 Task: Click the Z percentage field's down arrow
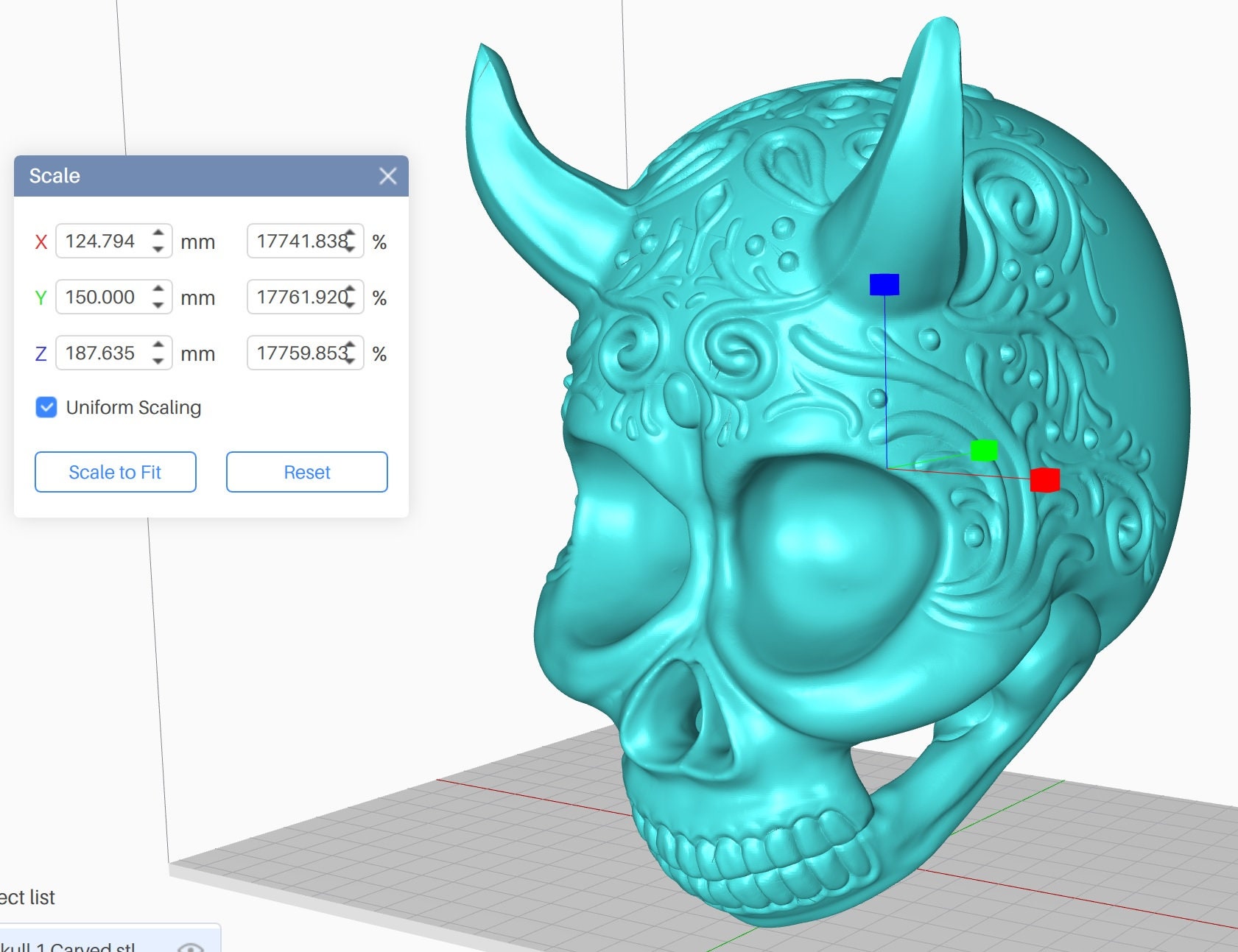tap(351, 360)
